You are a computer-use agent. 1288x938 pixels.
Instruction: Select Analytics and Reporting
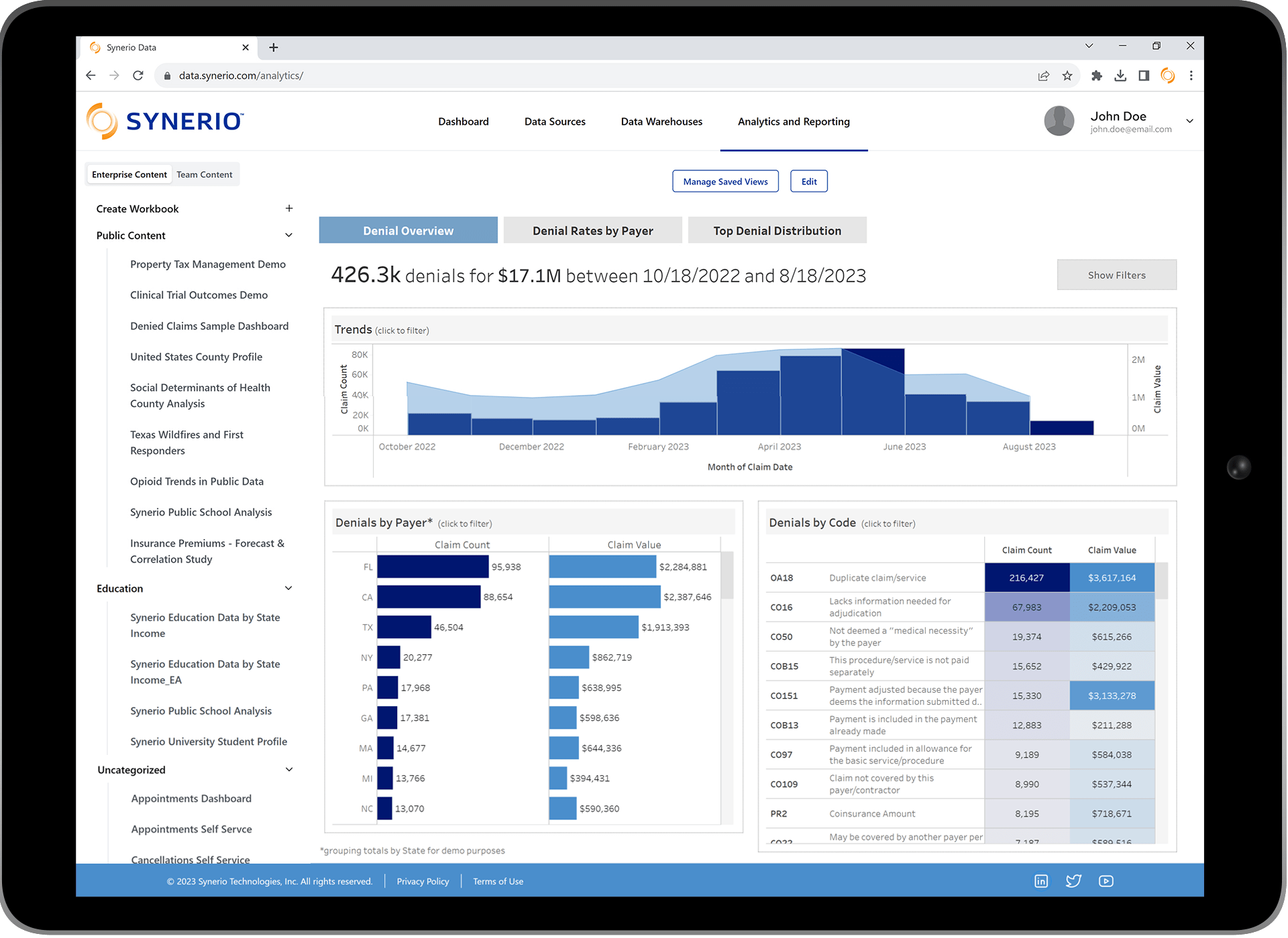coord(794,121)
